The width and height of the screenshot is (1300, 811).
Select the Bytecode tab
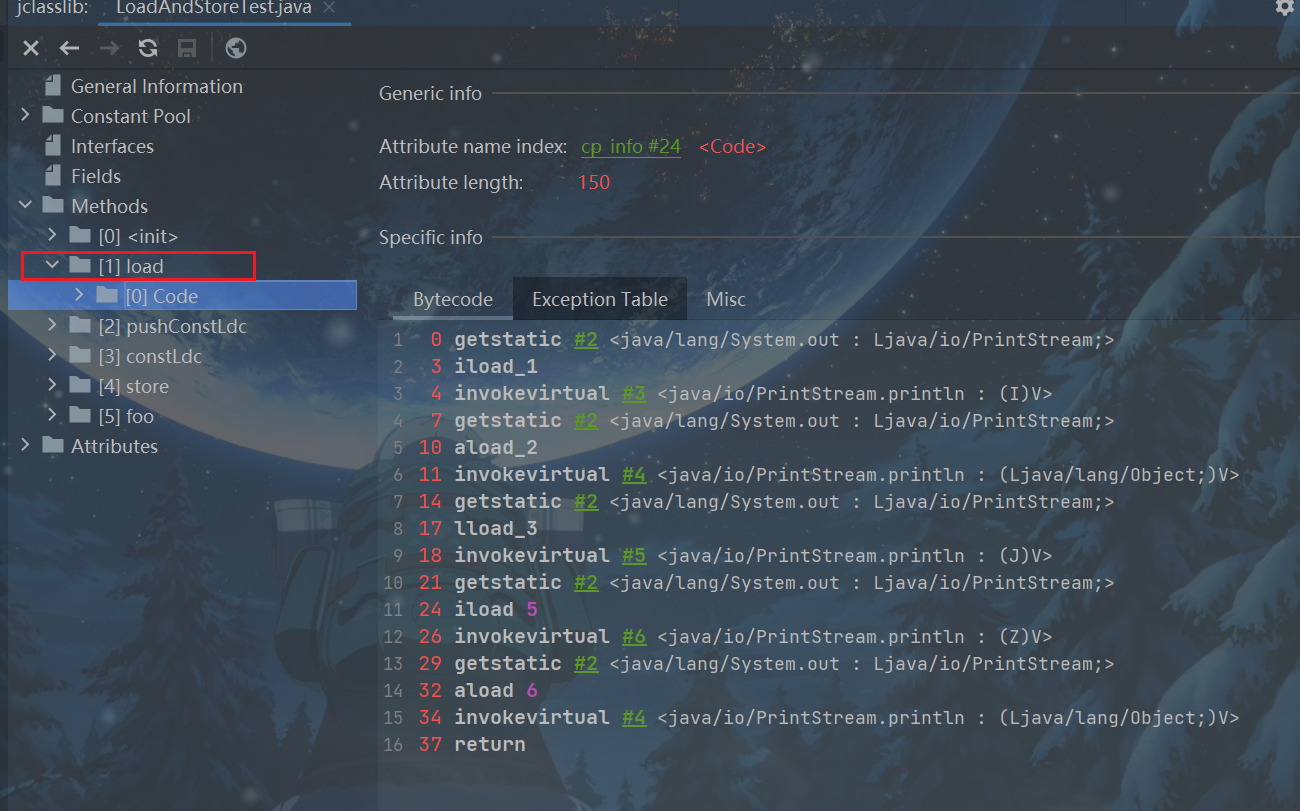click(452, 299)
